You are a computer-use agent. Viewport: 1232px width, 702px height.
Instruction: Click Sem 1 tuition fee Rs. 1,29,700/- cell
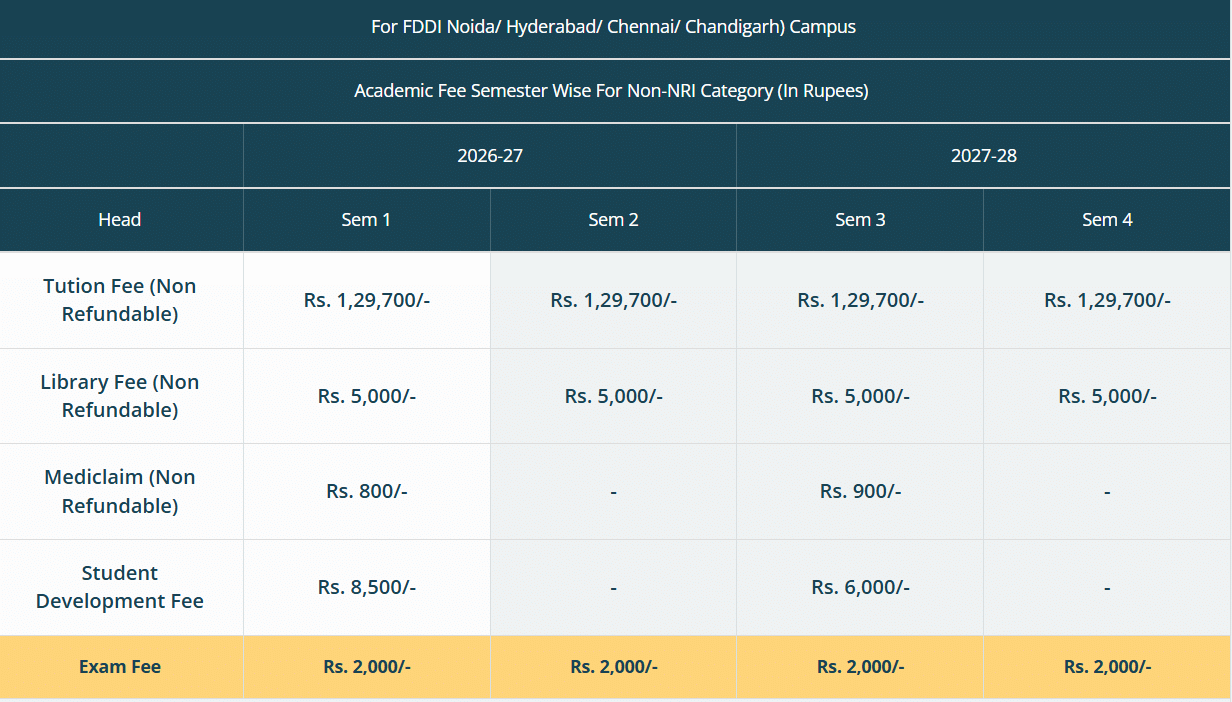coord(367,300)
